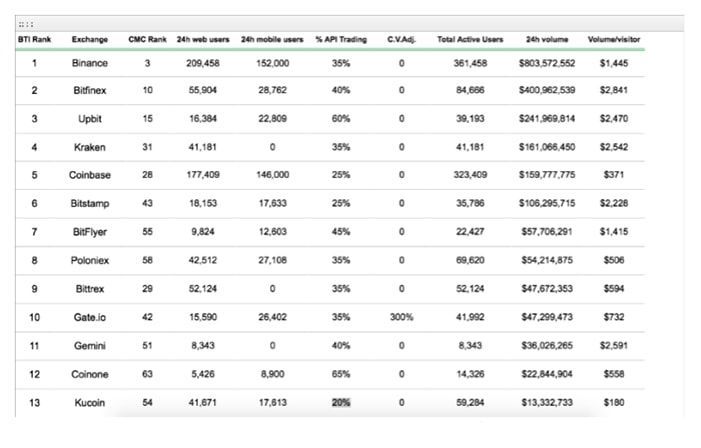Select the Binance exchange name

pyautogui.click(x=90, y=63)
